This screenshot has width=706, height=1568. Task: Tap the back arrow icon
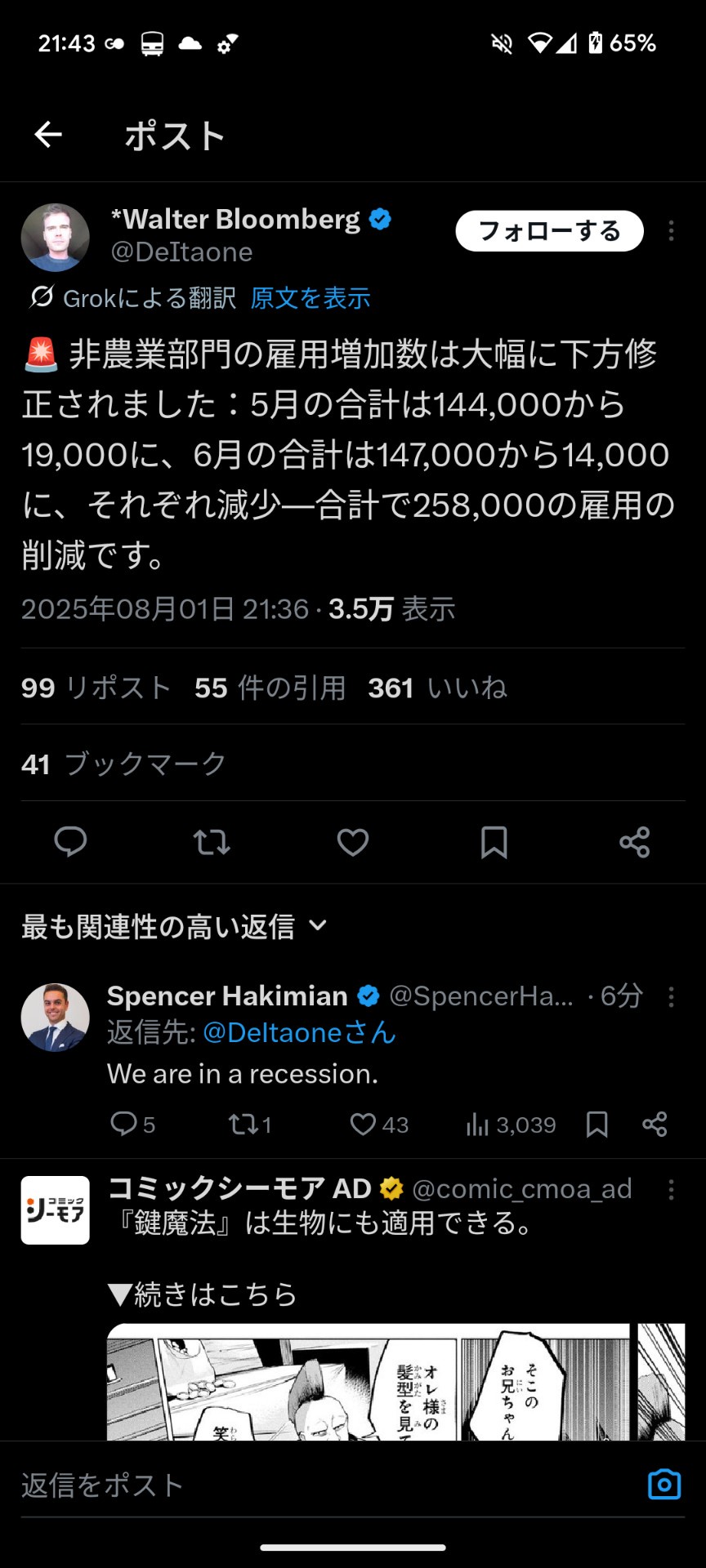tap(48, 135)
